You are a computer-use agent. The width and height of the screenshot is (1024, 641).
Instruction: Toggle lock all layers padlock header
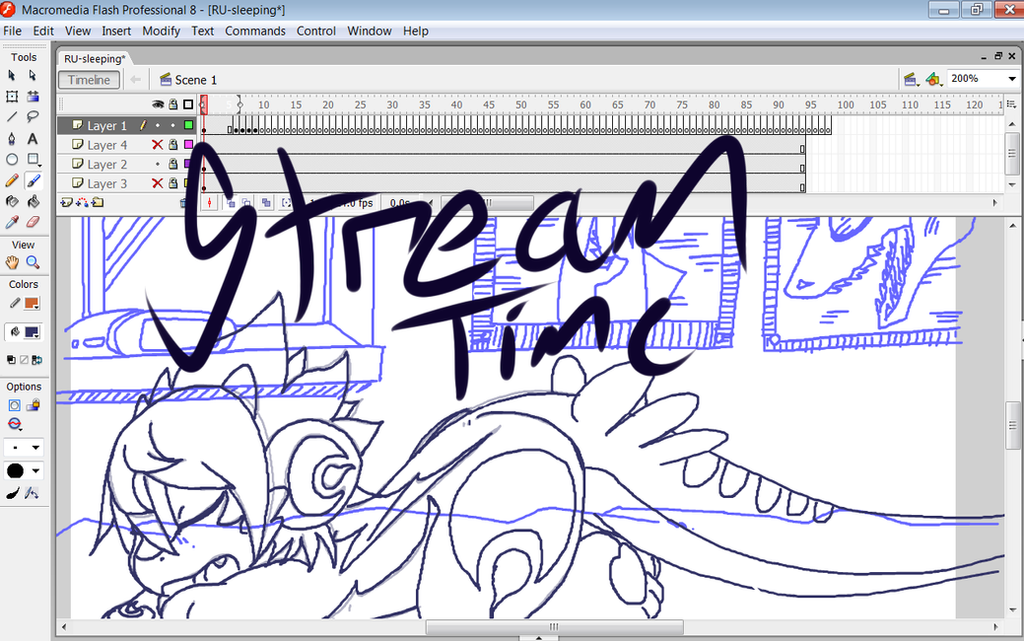point(173,104)
